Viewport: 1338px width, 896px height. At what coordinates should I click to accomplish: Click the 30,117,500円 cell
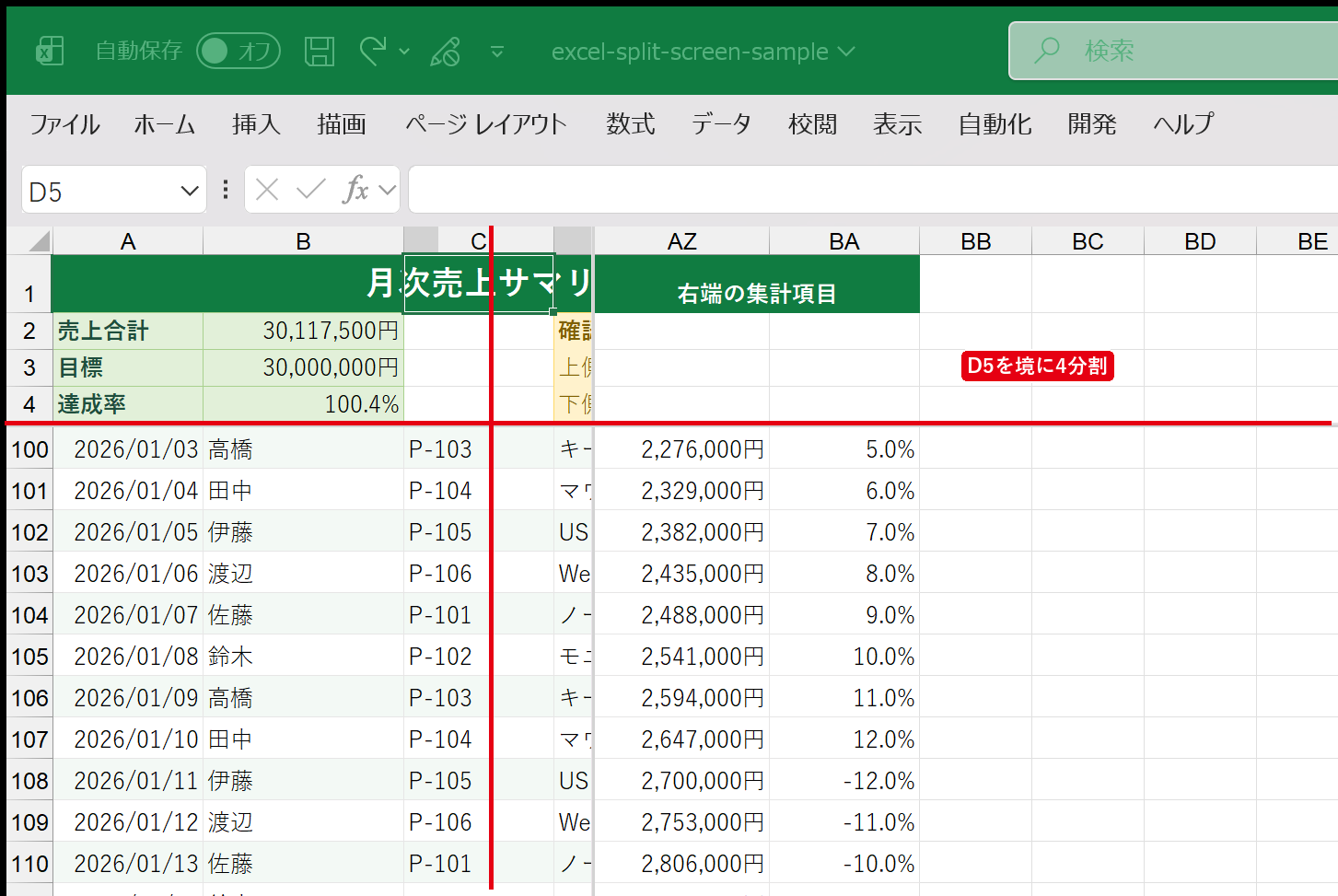(x=304, y=331)
